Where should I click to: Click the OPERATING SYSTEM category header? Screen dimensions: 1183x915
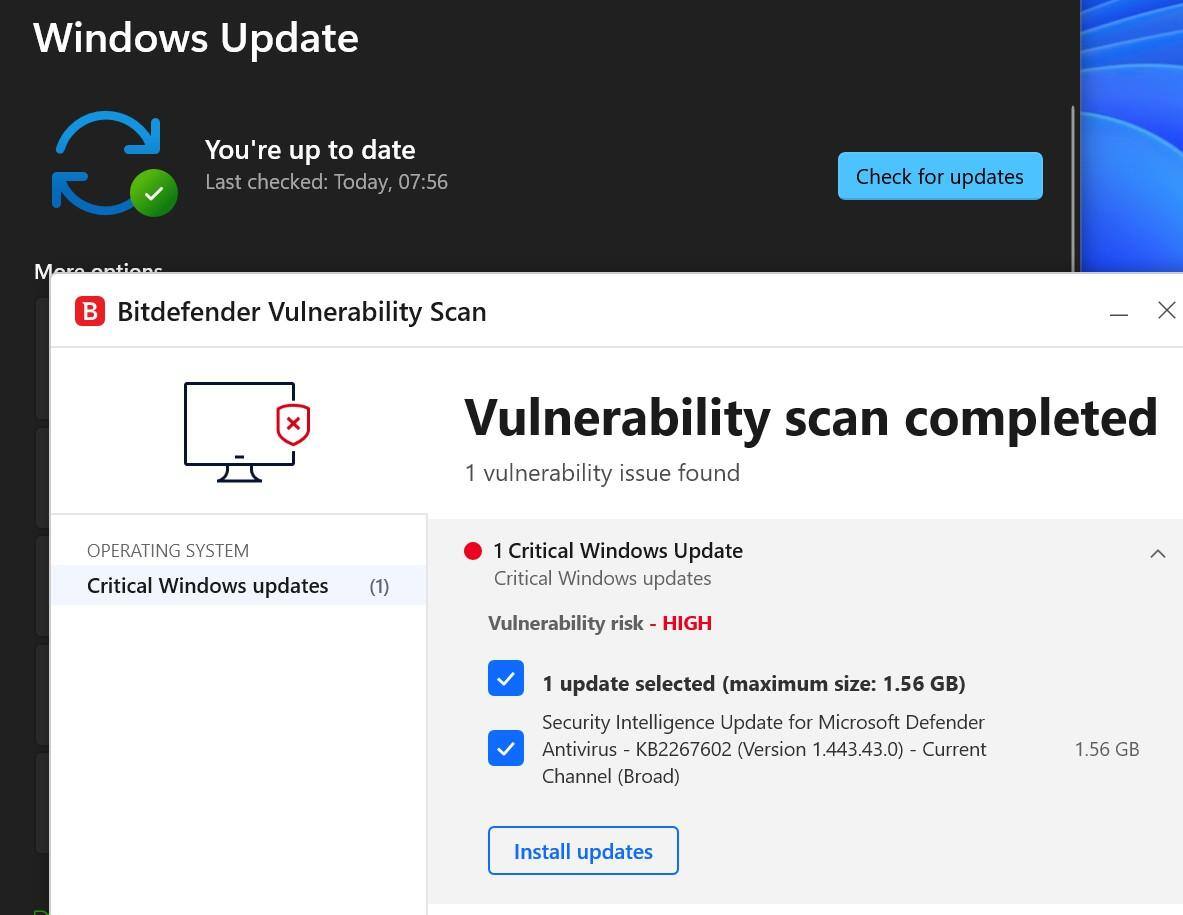(x=168, y=551)
